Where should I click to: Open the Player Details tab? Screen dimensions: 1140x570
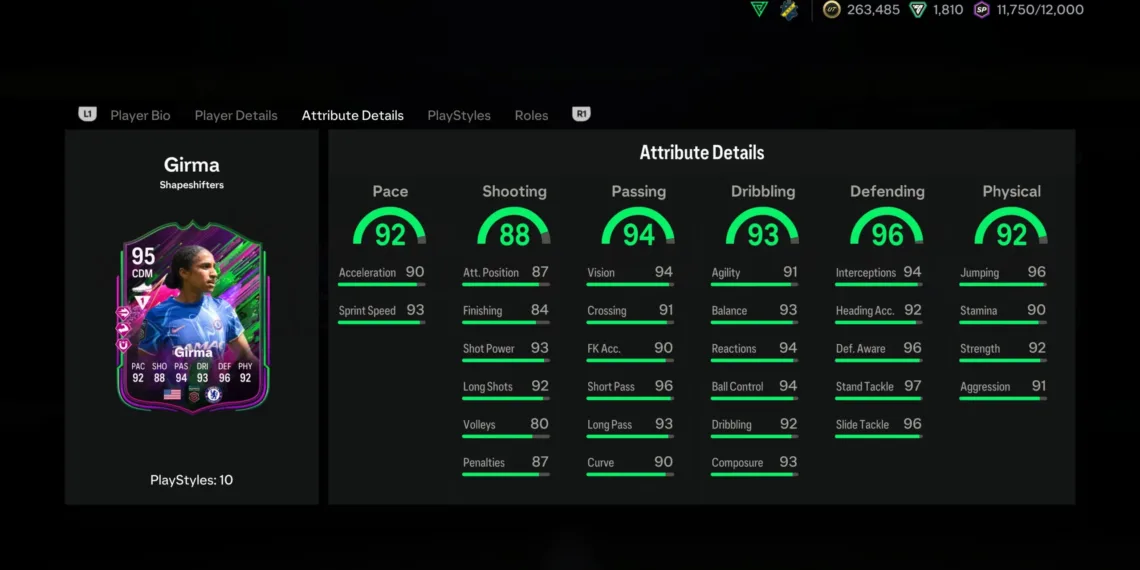(x=236, y=115)
